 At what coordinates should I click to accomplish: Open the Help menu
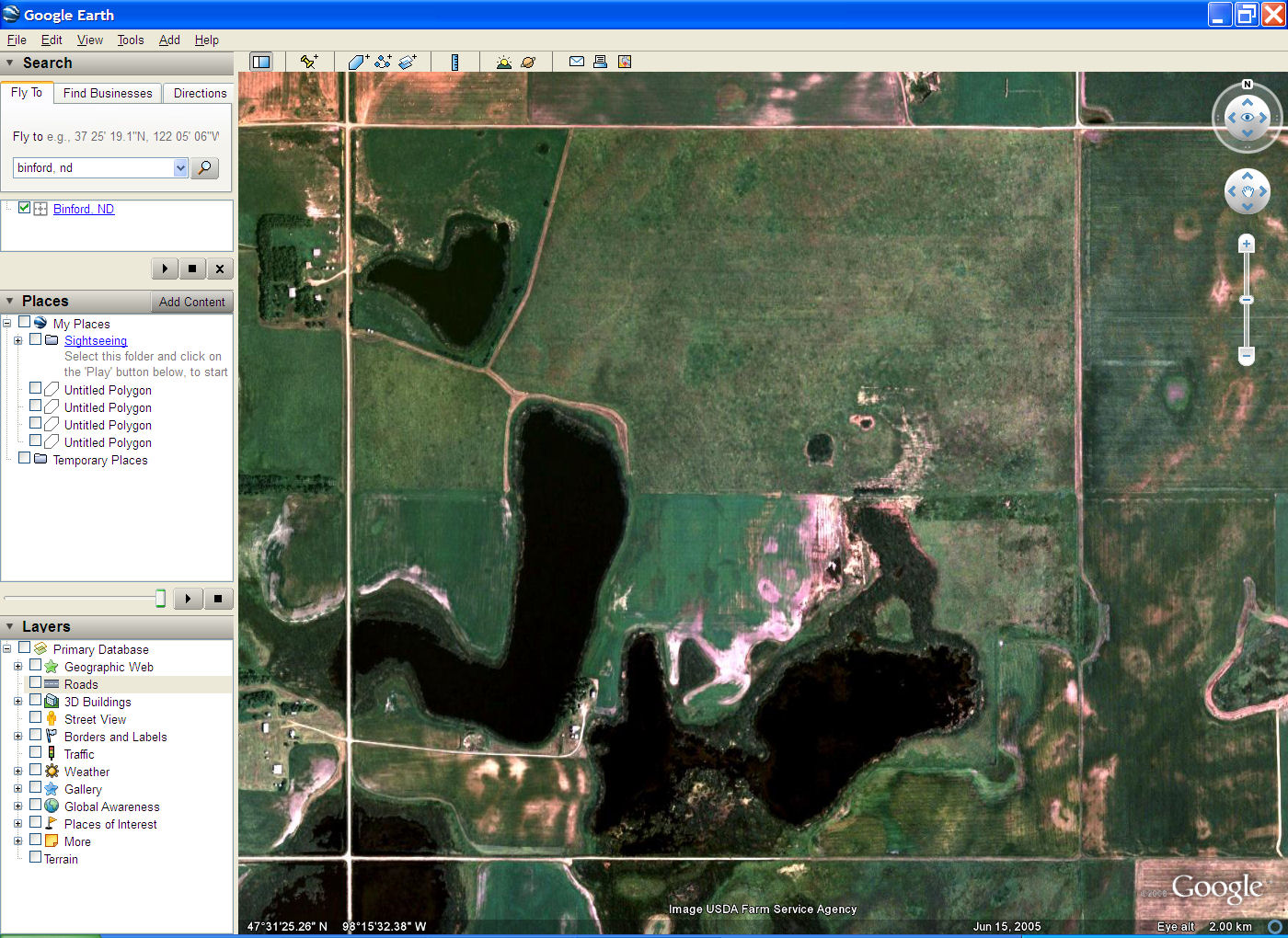click(207, 40)
